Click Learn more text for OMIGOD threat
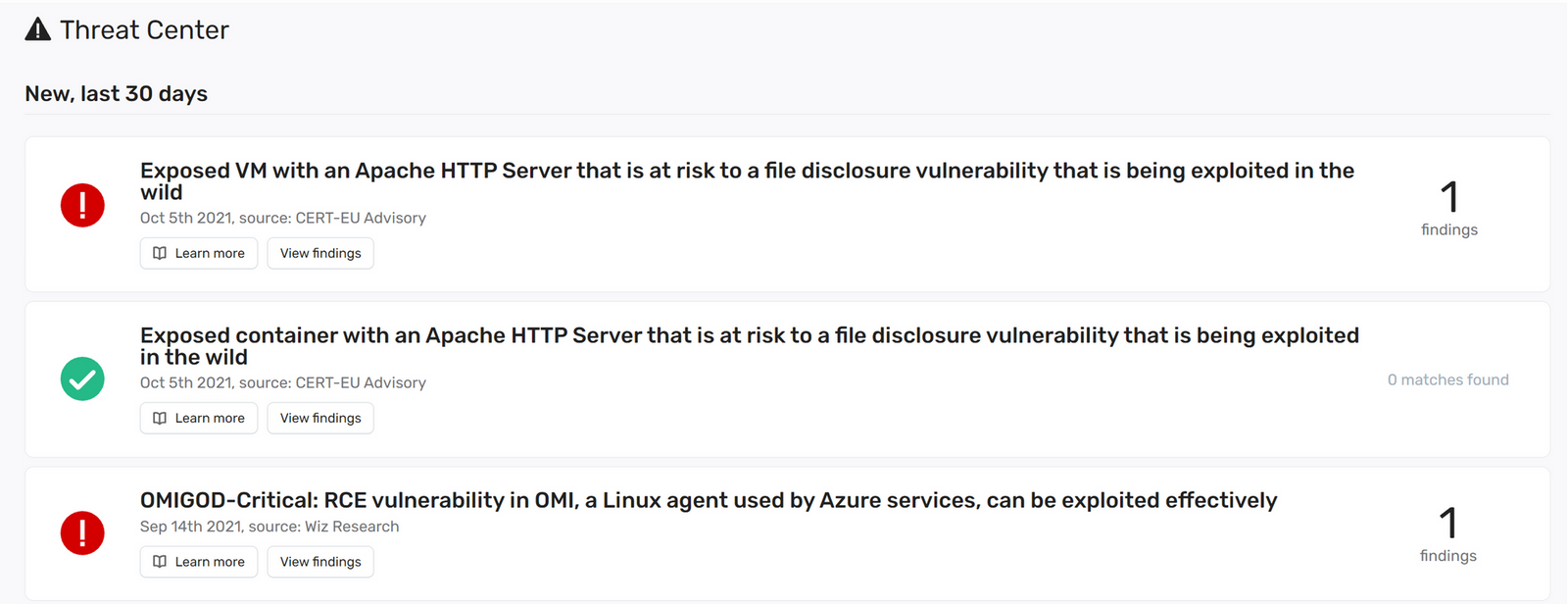This screenshot has width=1568, height=604. [210, 562]
